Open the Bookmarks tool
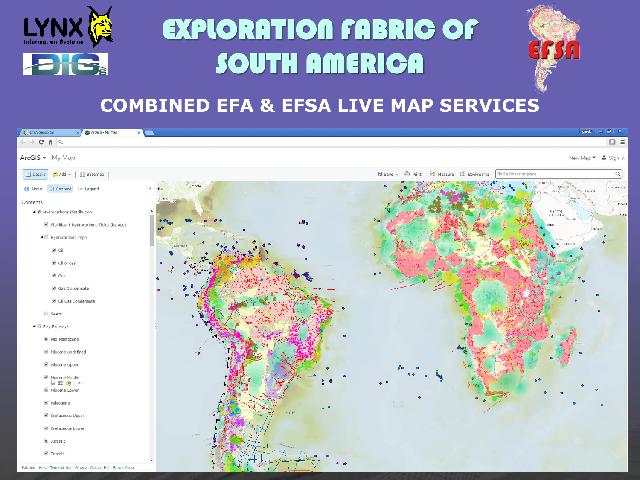The image size is (640, 480). click(x=476, y=174)
